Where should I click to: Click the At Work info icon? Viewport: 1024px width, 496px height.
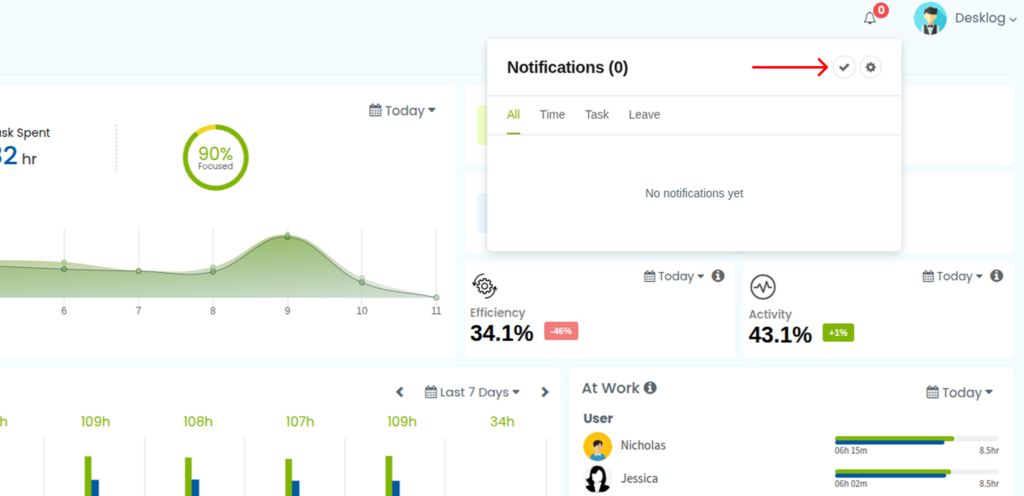pos(650,388)
